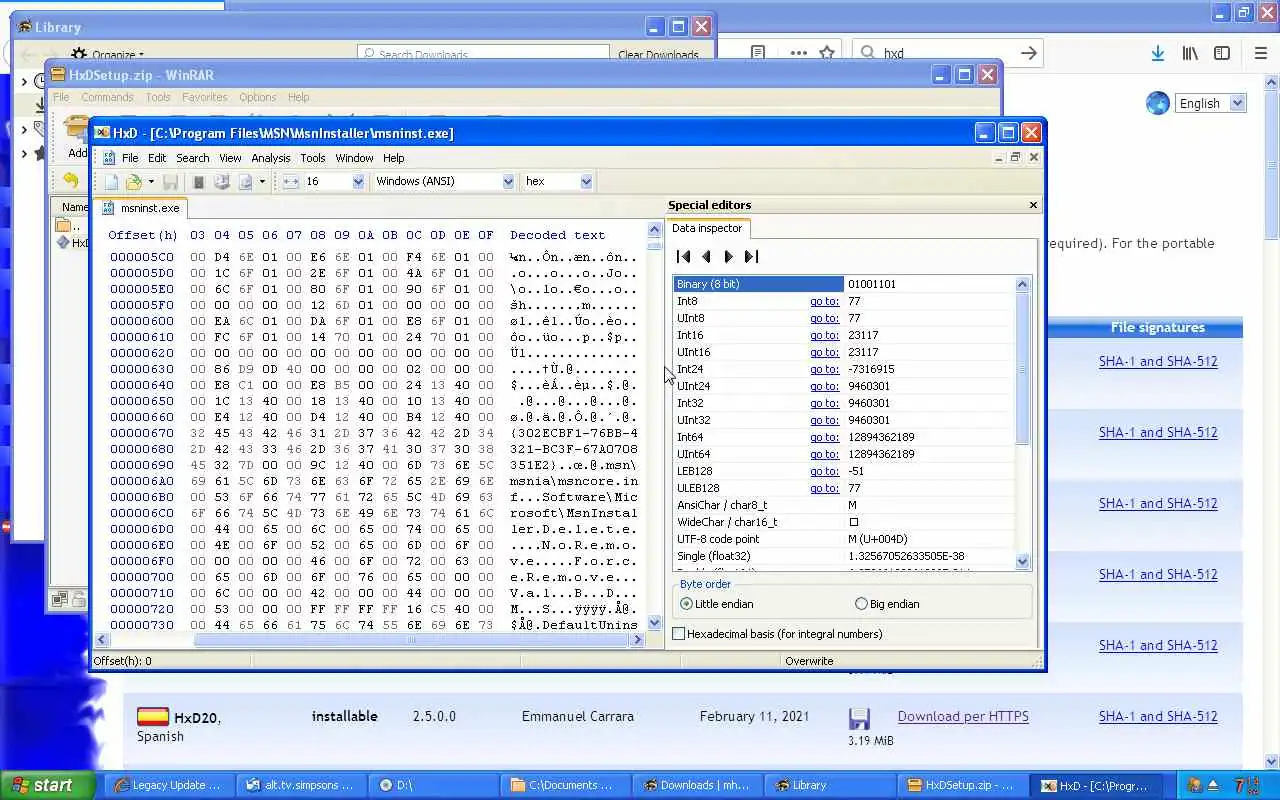Open the Windows (ANSI) charset dropdown
This screenshot has height=800, width=1280.
[508, 182]
